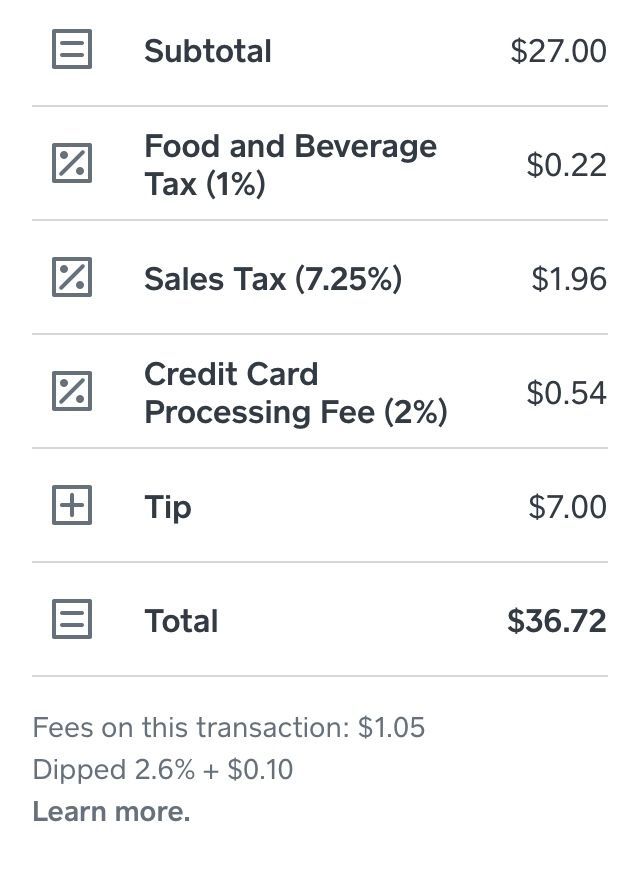Click the $0.54 processing fee amount
Image resolution: width=640 pixels, height=891 pixels.
click(566, 393)
